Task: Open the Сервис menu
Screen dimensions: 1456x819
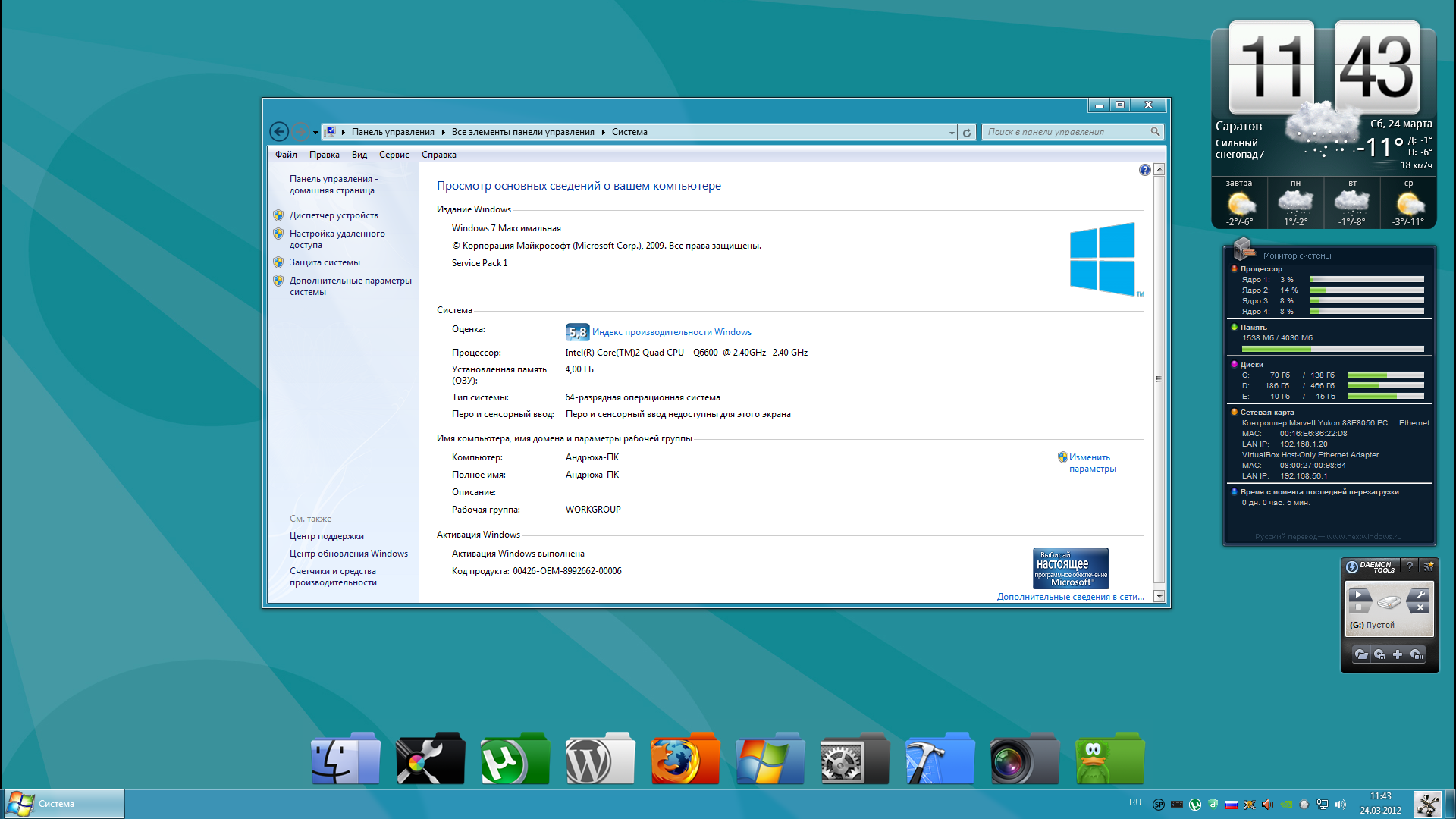Action: [x=394, y=155]
